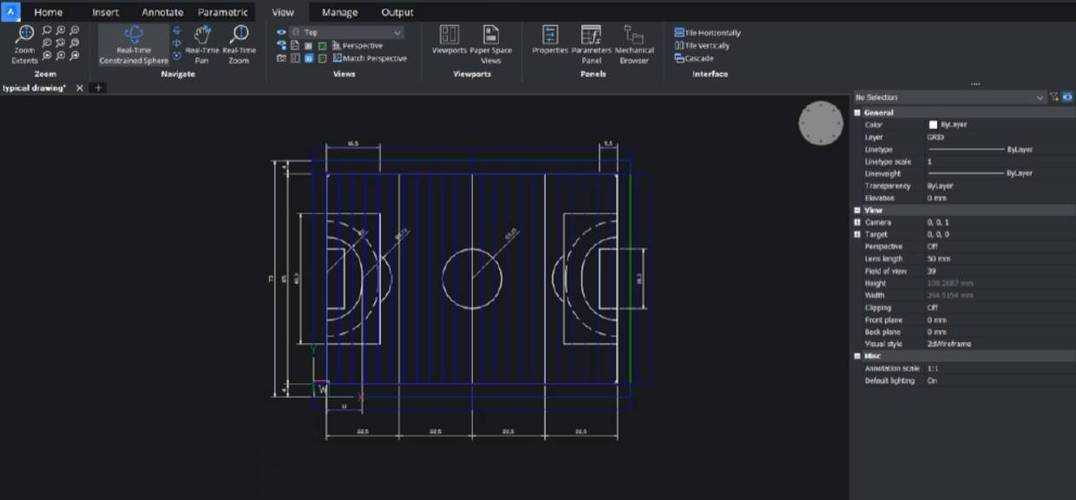
Task: Click the ByLayer color swatch
Action: click(x=932, y=124)
